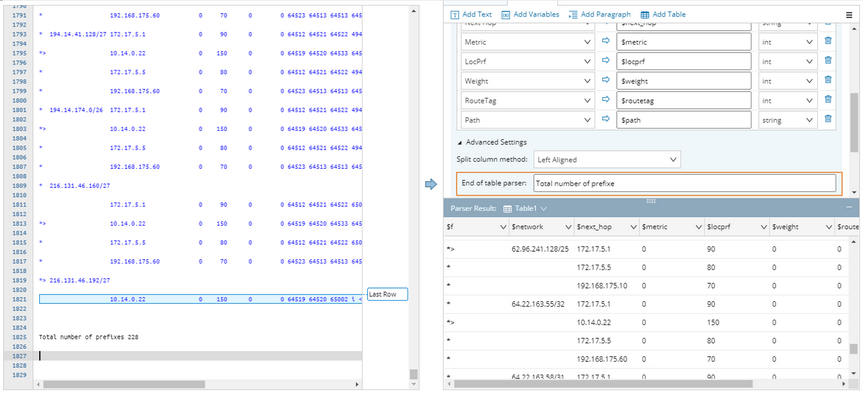Click the arrow icon next to Weight

[605, 80]
